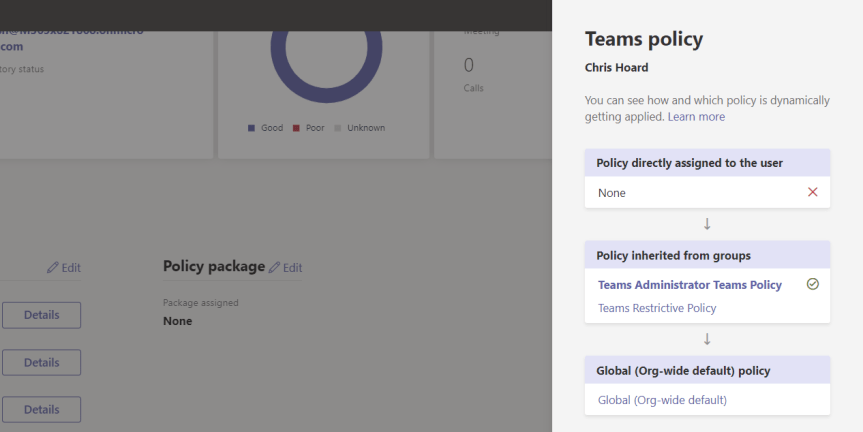Open the Global (Org-wide default) link

point(662,400)
